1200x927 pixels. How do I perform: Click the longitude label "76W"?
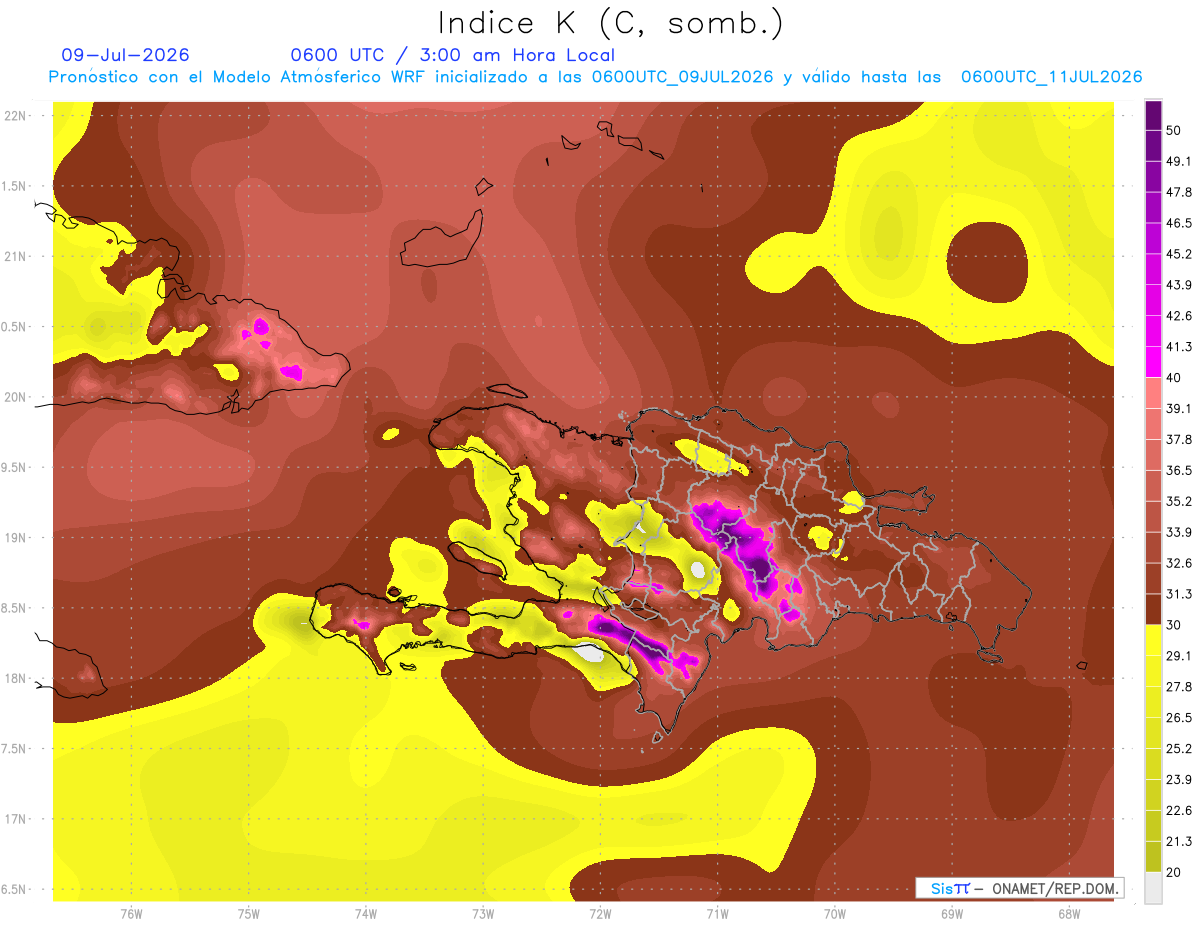tap(131, 913)
